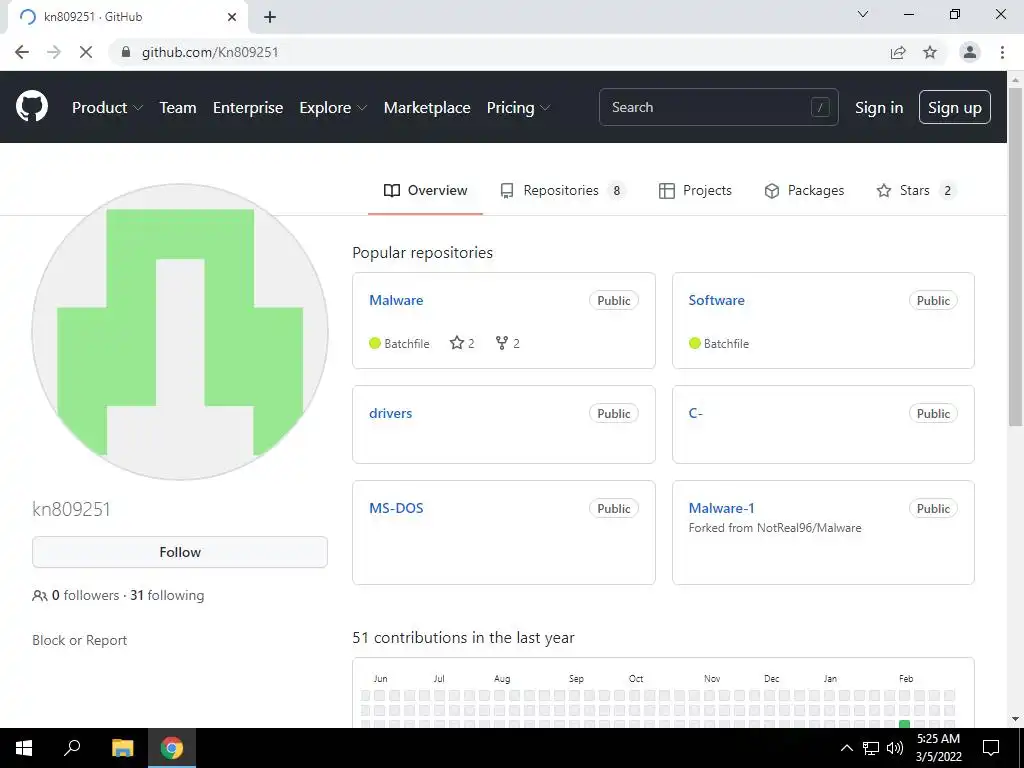The height and width of the screenshot is (768, 1024).
Task: Click the green contribution square in February
Action: (904, 724)
